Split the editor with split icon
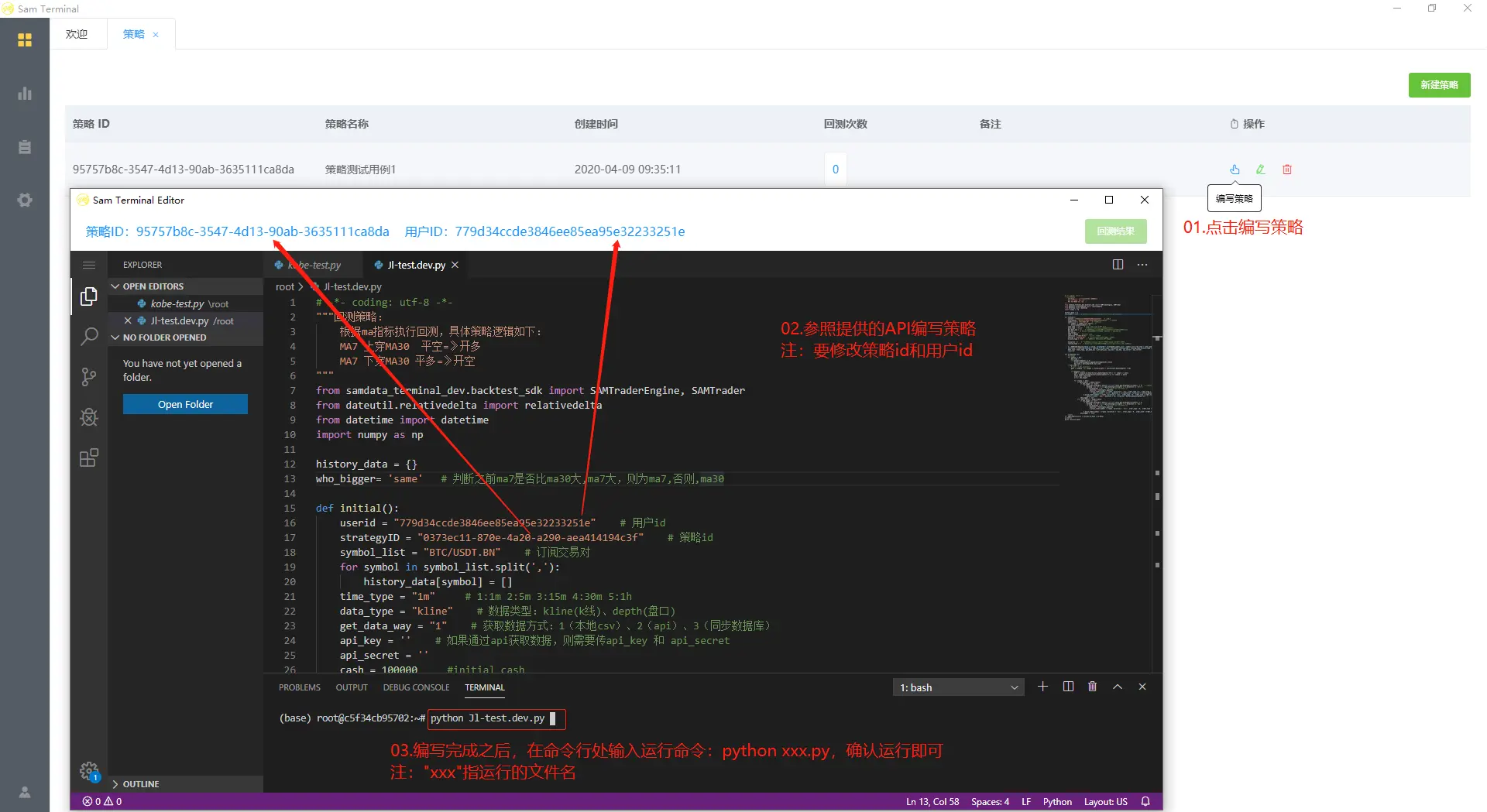 point(1118,265)
